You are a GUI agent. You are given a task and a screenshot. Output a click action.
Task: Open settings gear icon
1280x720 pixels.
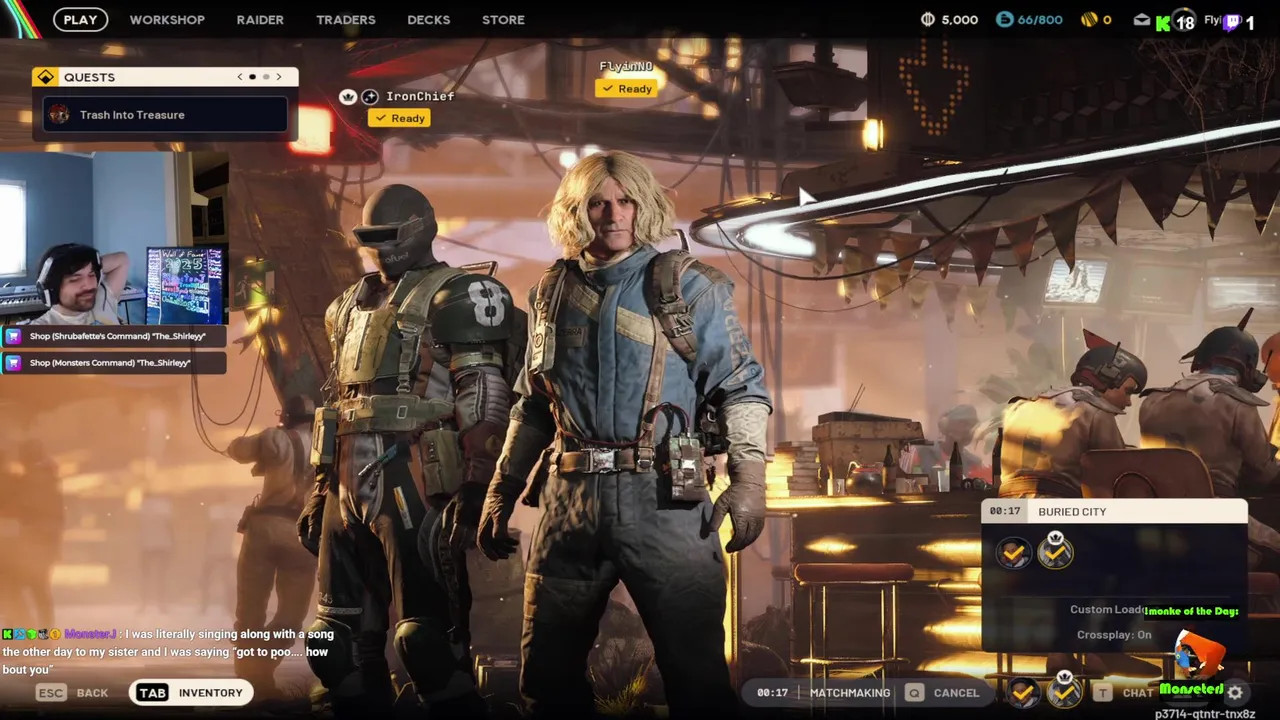coord(1236,692)
